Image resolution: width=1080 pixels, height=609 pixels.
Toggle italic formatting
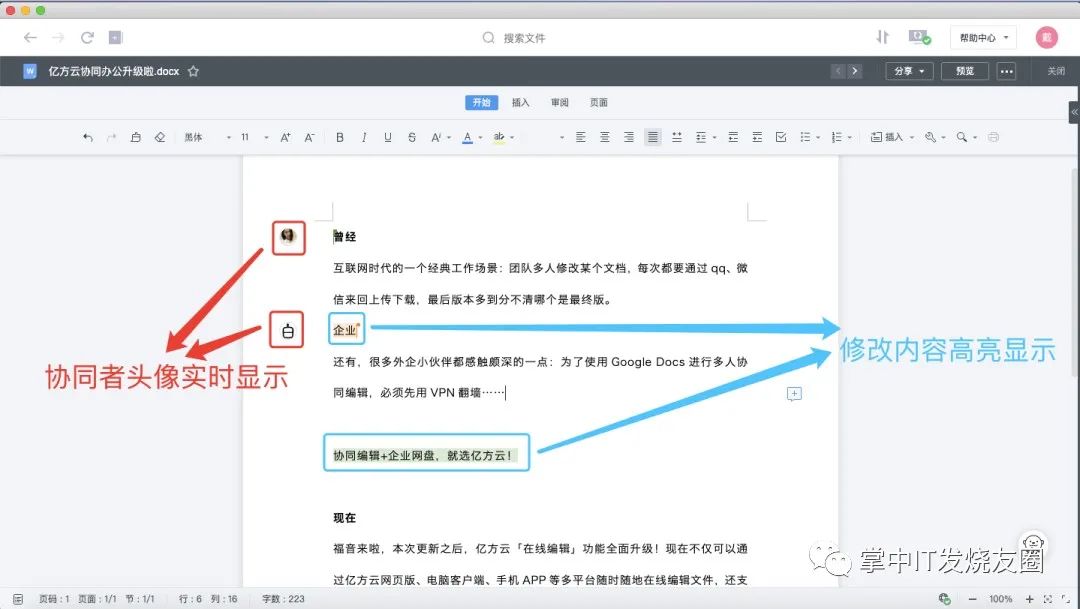point(364,137)
